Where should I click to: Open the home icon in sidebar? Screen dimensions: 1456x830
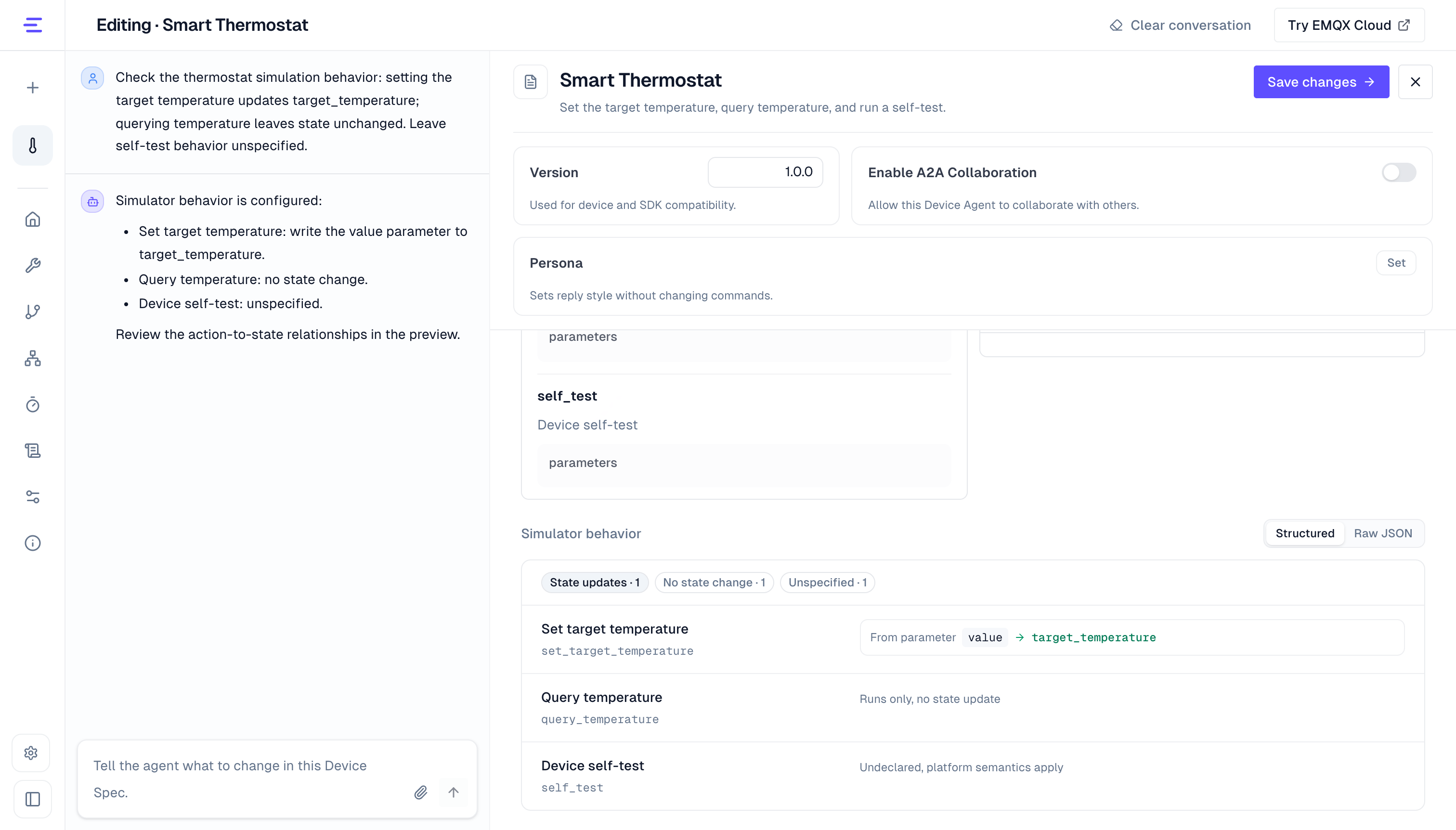point(32,220)
